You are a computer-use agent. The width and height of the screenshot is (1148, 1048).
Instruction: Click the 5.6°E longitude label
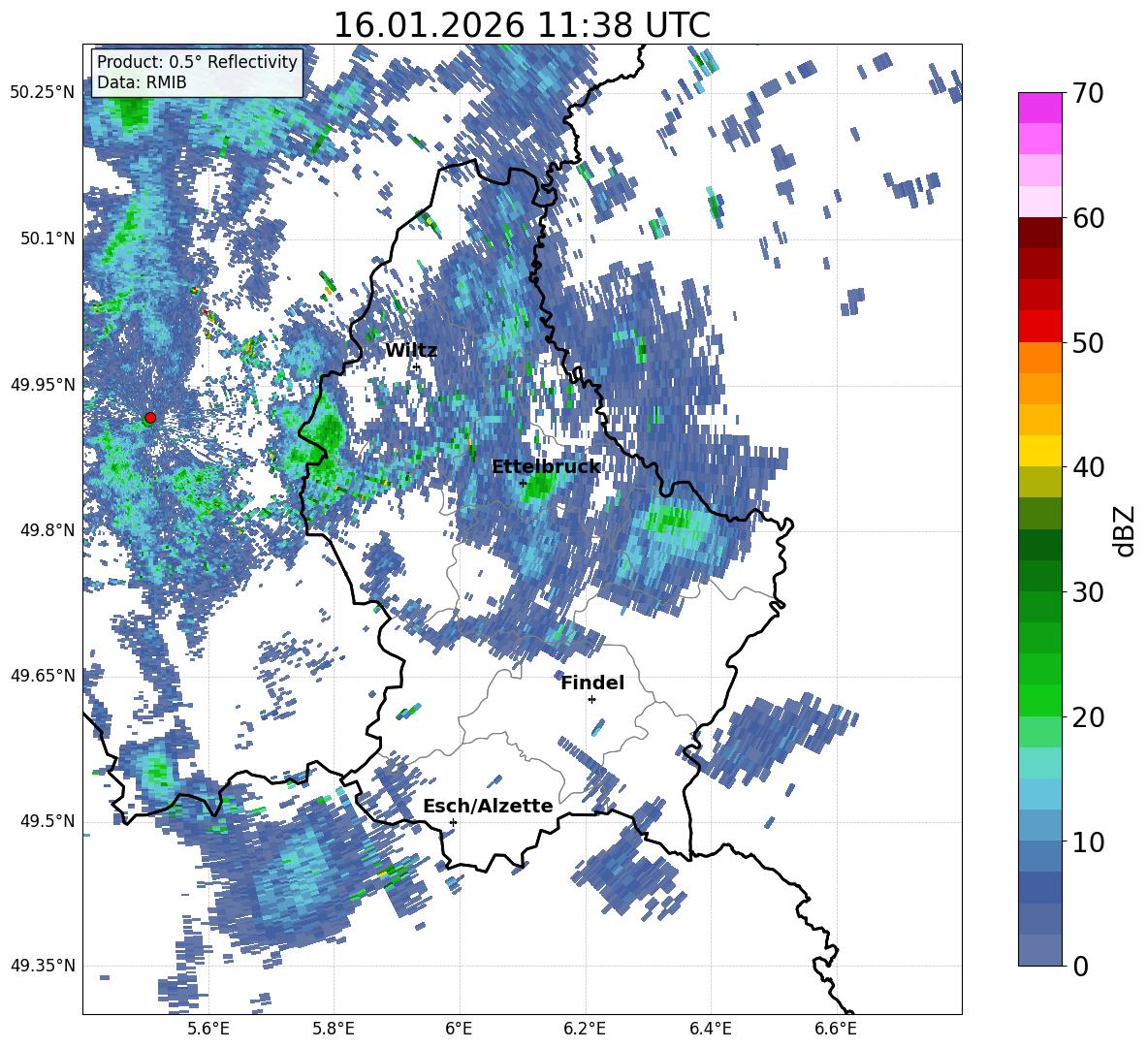point(207,1029)
